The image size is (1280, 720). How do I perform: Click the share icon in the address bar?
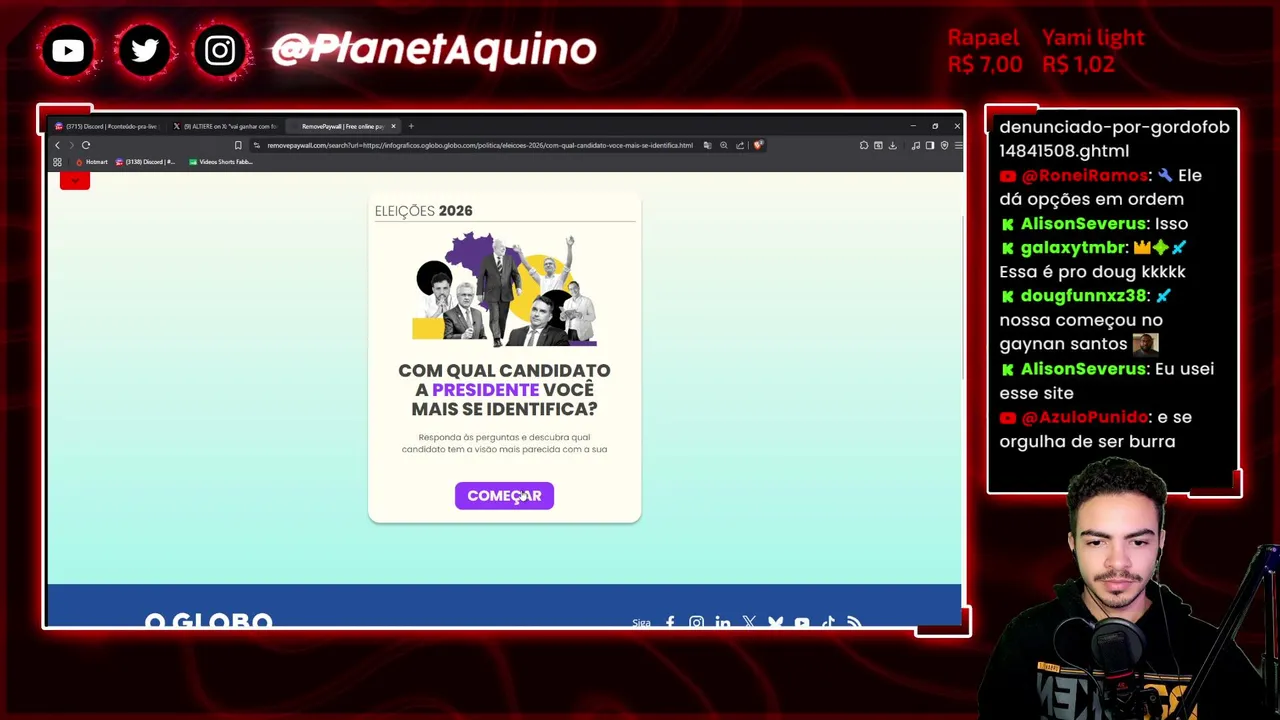tap(740, 145)
